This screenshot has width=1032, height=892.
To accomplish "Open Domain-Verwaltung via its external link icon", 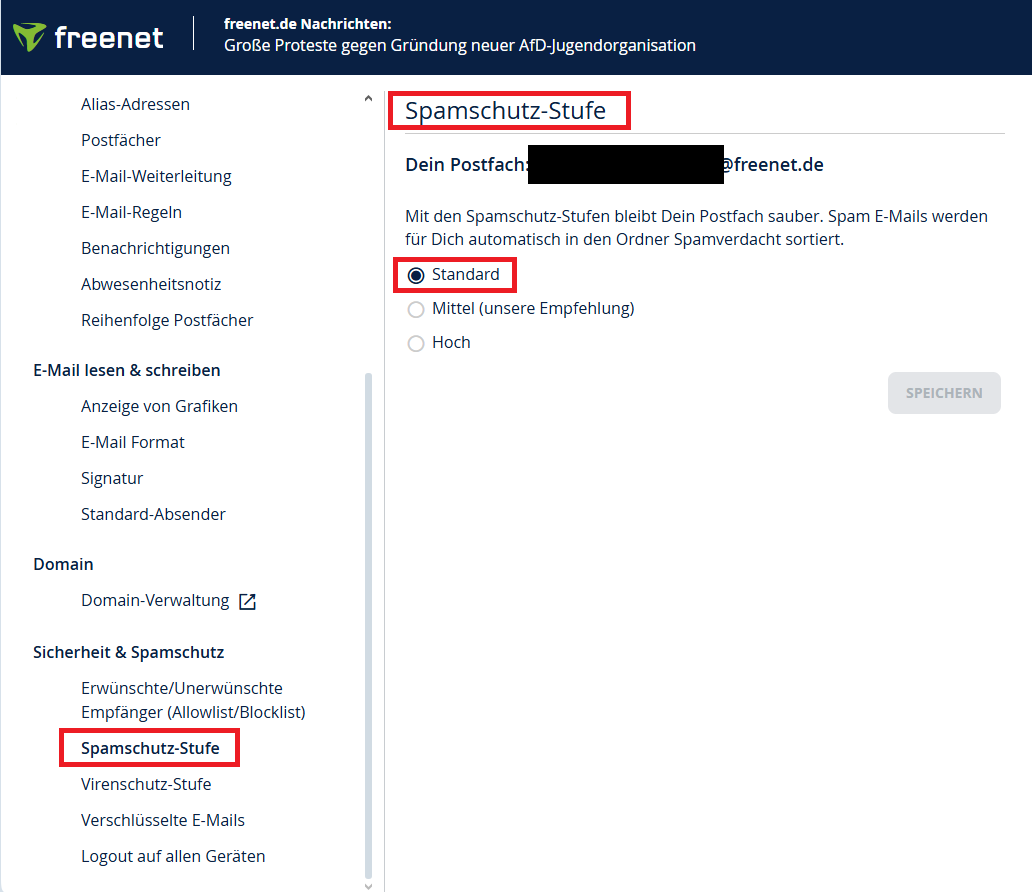I will coord(250,601).
